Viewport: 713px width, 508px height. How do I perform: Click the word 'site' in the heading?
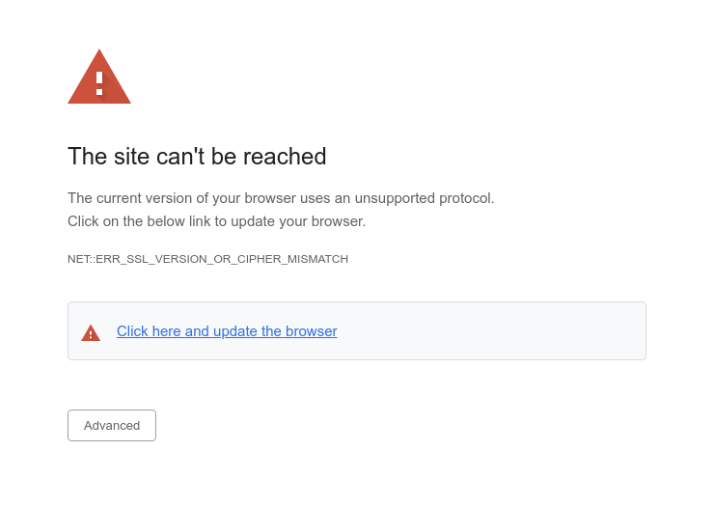pos(131,156)
